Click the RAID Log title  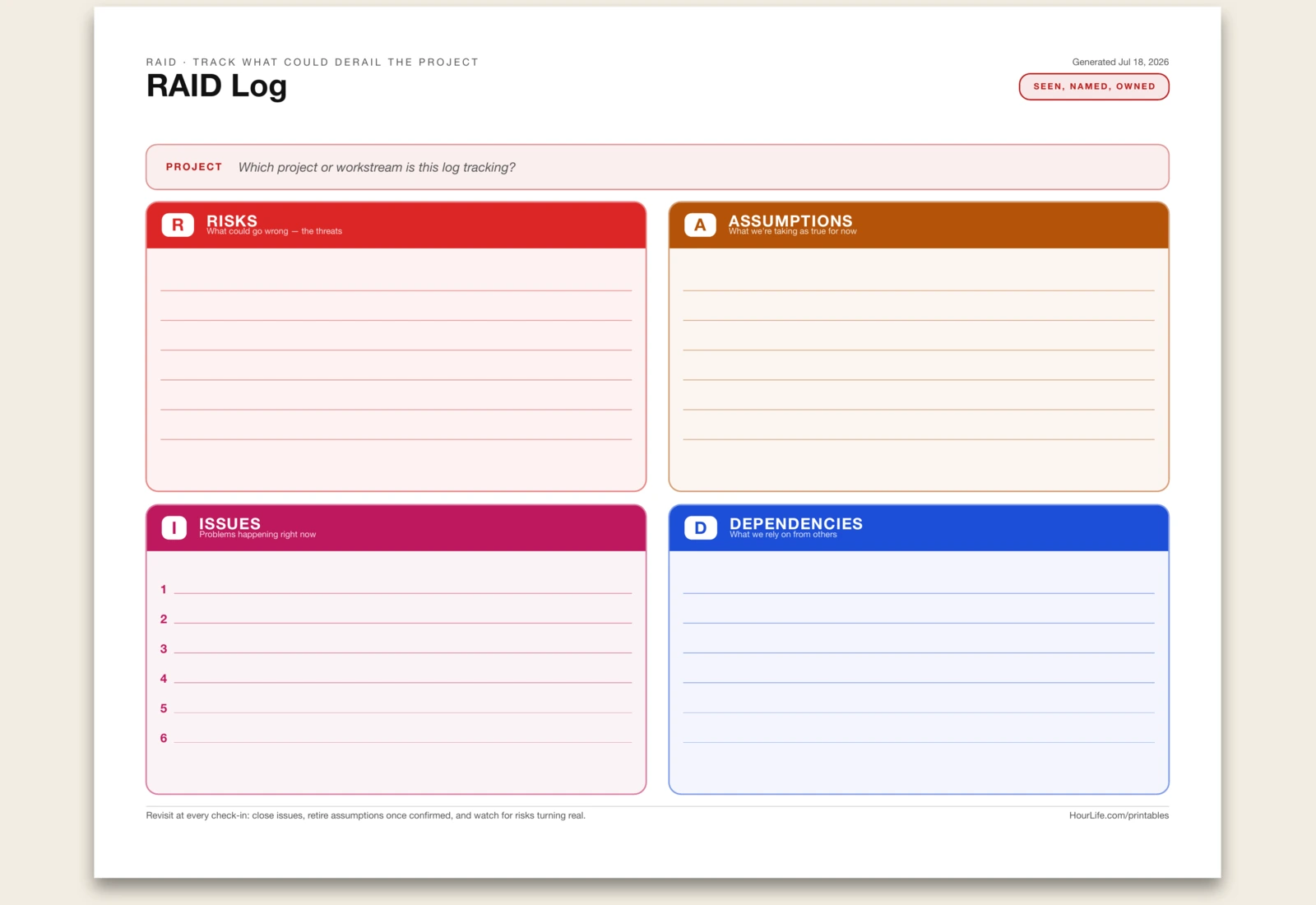216,86
